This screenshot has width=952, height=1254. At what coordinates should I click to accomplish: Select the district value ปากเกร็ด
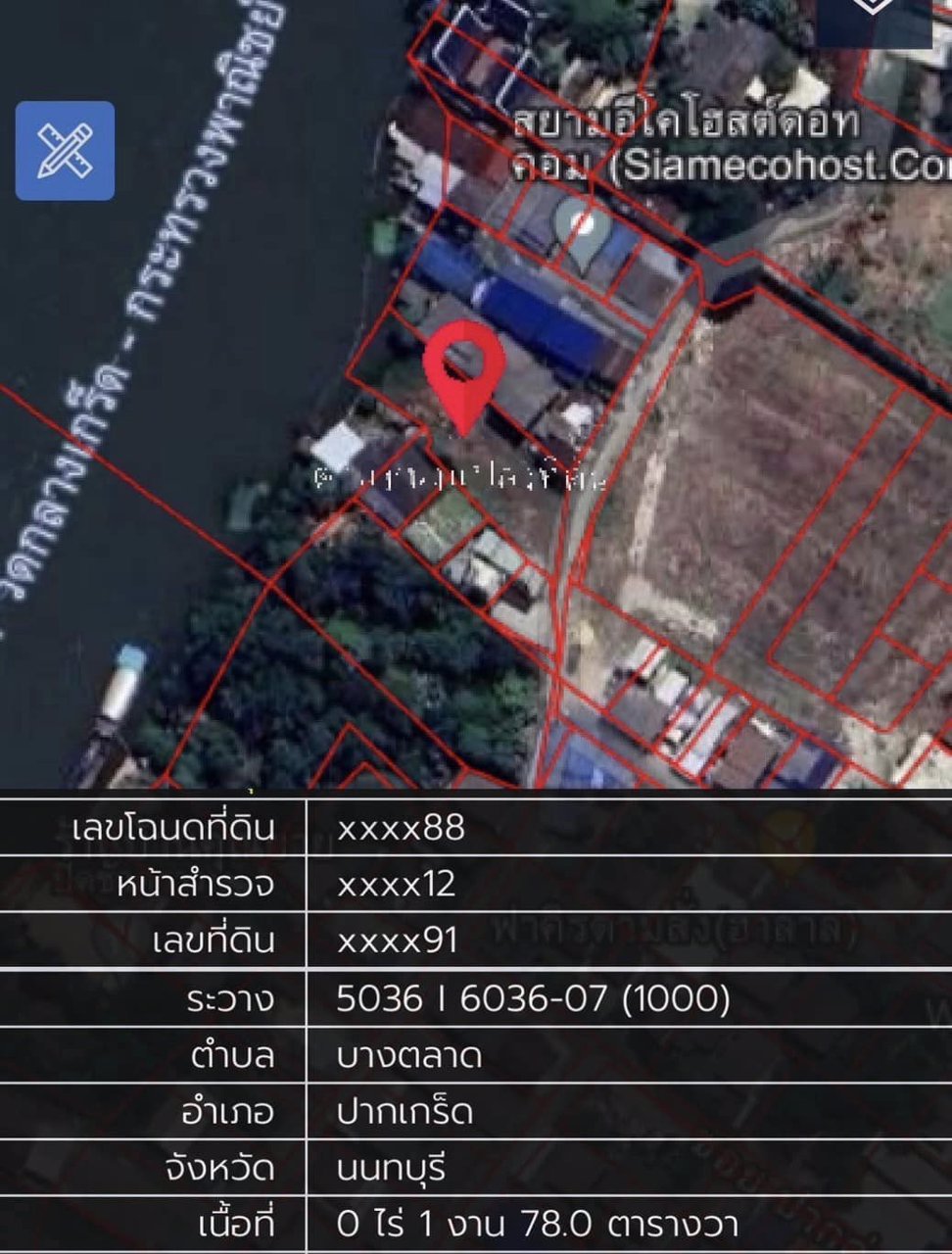(405, 1112)
